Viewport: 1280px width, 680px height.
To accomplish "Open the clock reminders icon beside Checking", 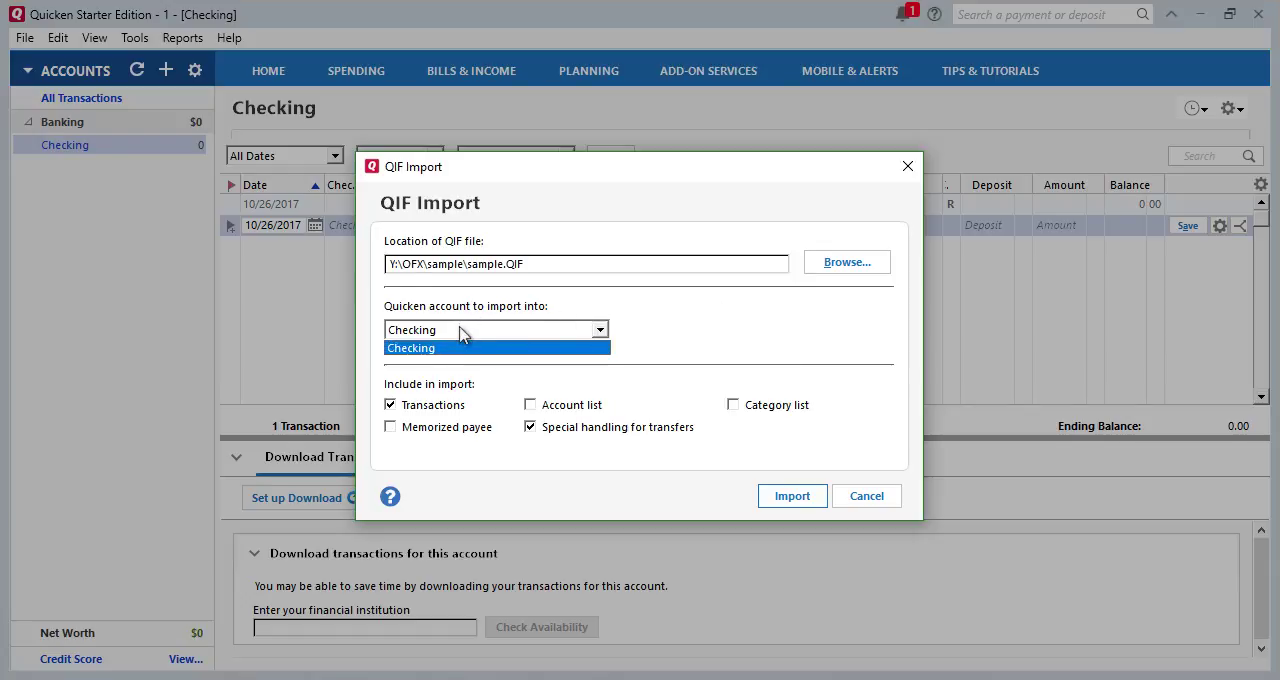I will (1195, 108).
